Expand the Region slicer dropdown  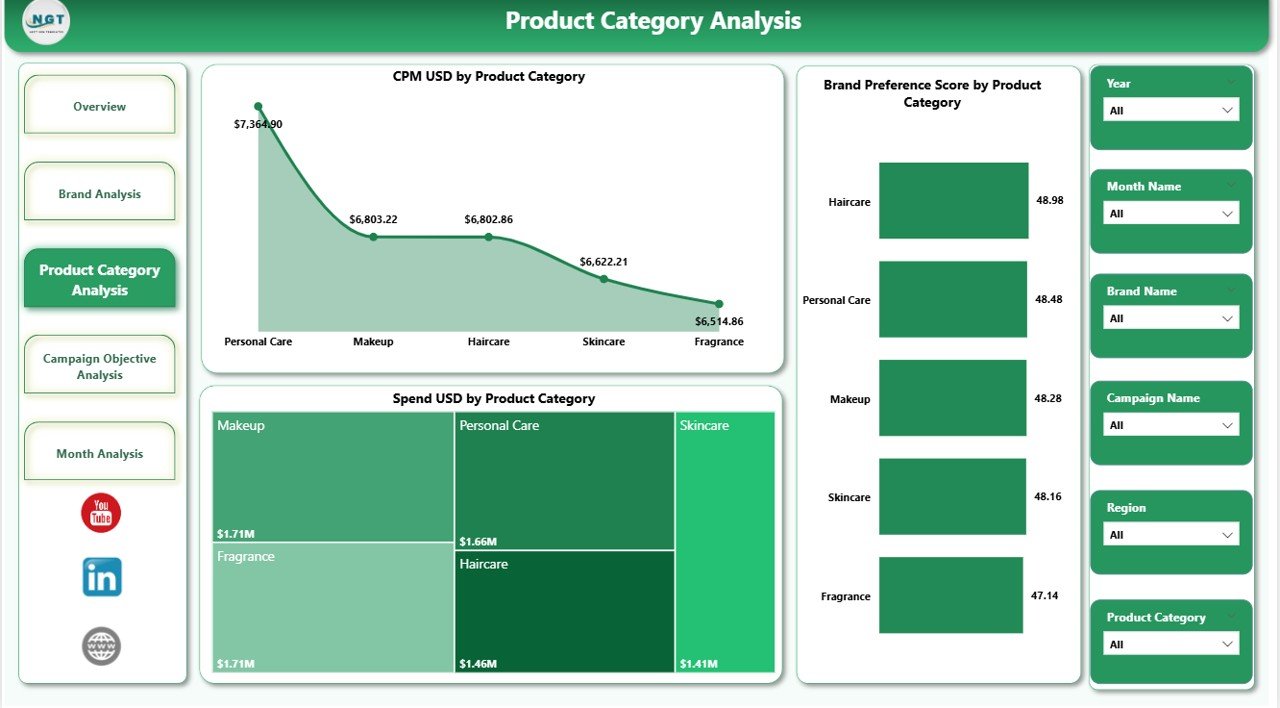click(1171, 535)
